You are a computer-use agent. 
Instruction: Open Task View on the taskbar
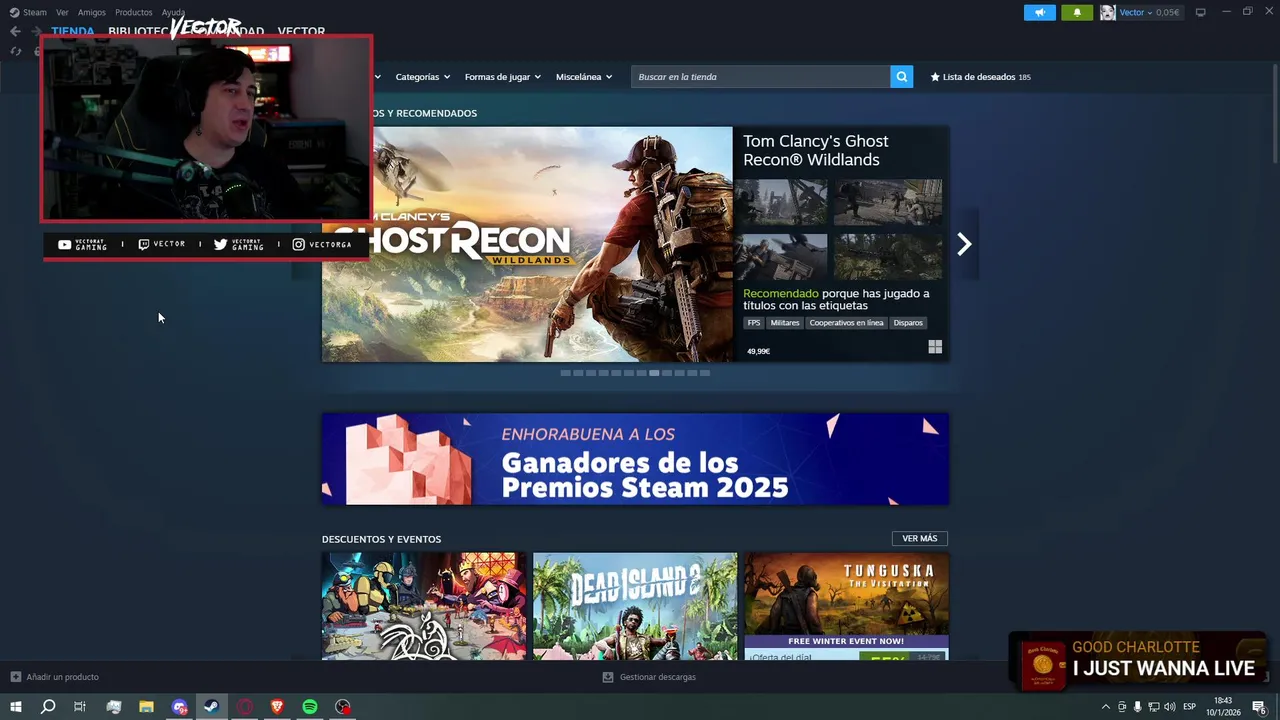[x=80, y=707]
